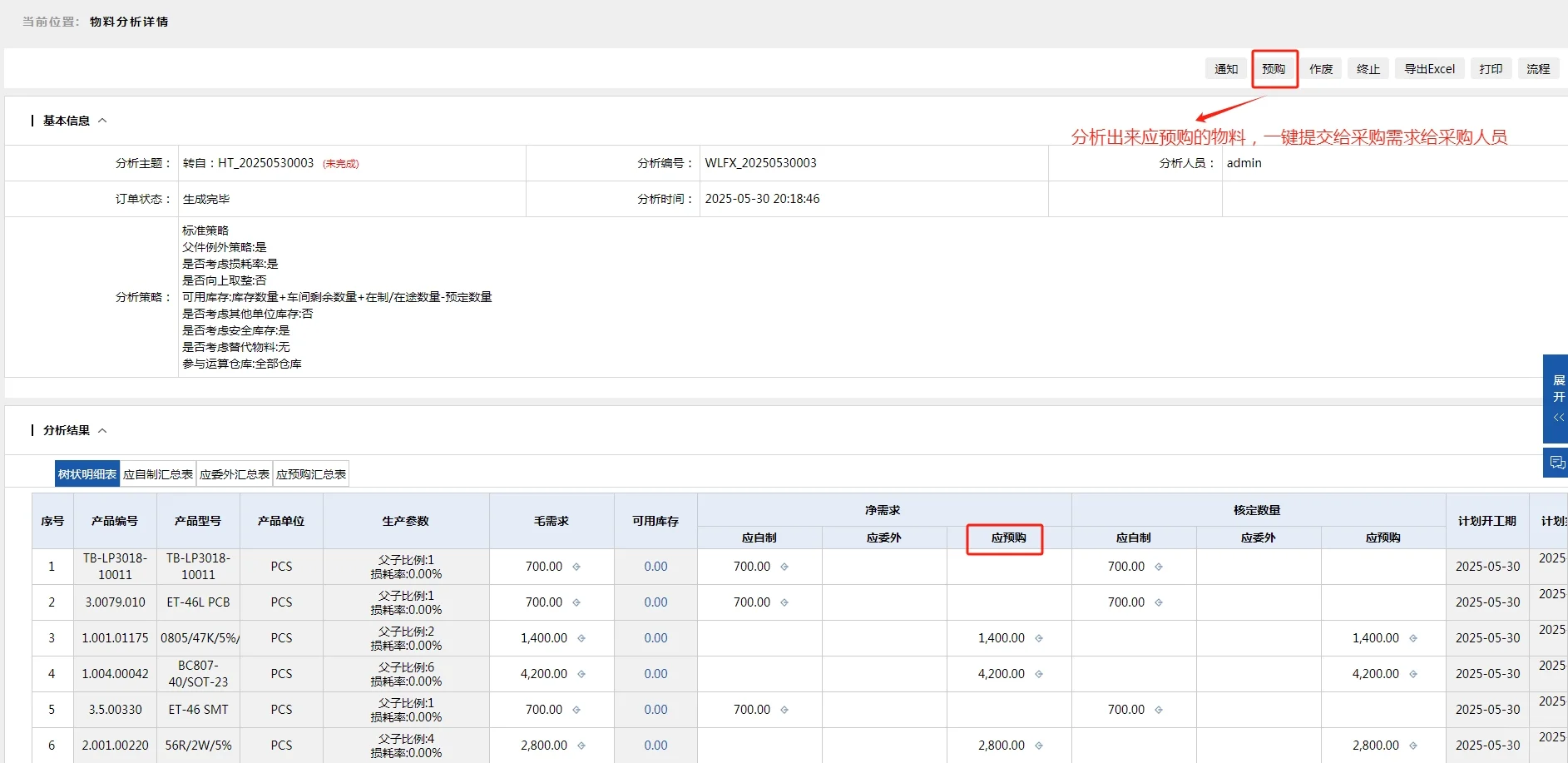This screenshot has height=763, width=1568.
Task: Click the subject text 转自：HT_20250530003
Action: [x=248, y=163]
